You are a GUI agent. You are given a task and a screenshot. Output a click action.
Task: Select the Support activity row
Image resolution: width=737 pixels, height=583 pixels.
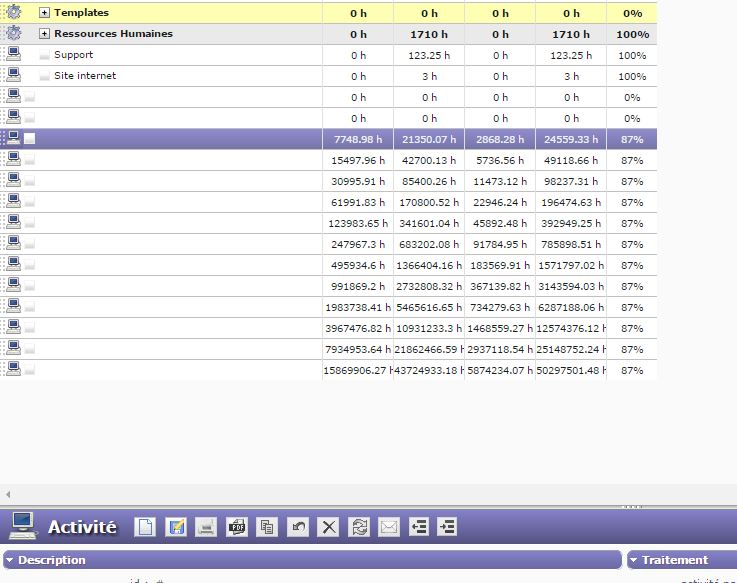point(74,55)
